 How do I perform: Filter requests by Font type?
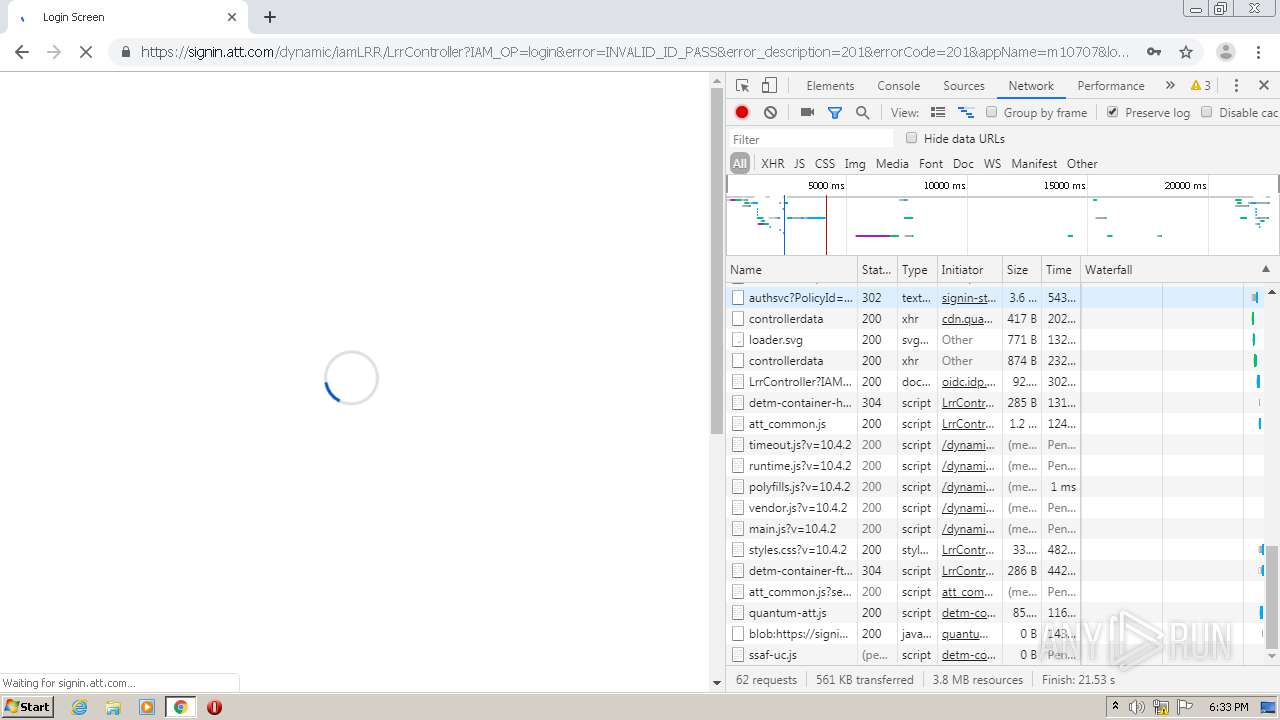(931, 164)
